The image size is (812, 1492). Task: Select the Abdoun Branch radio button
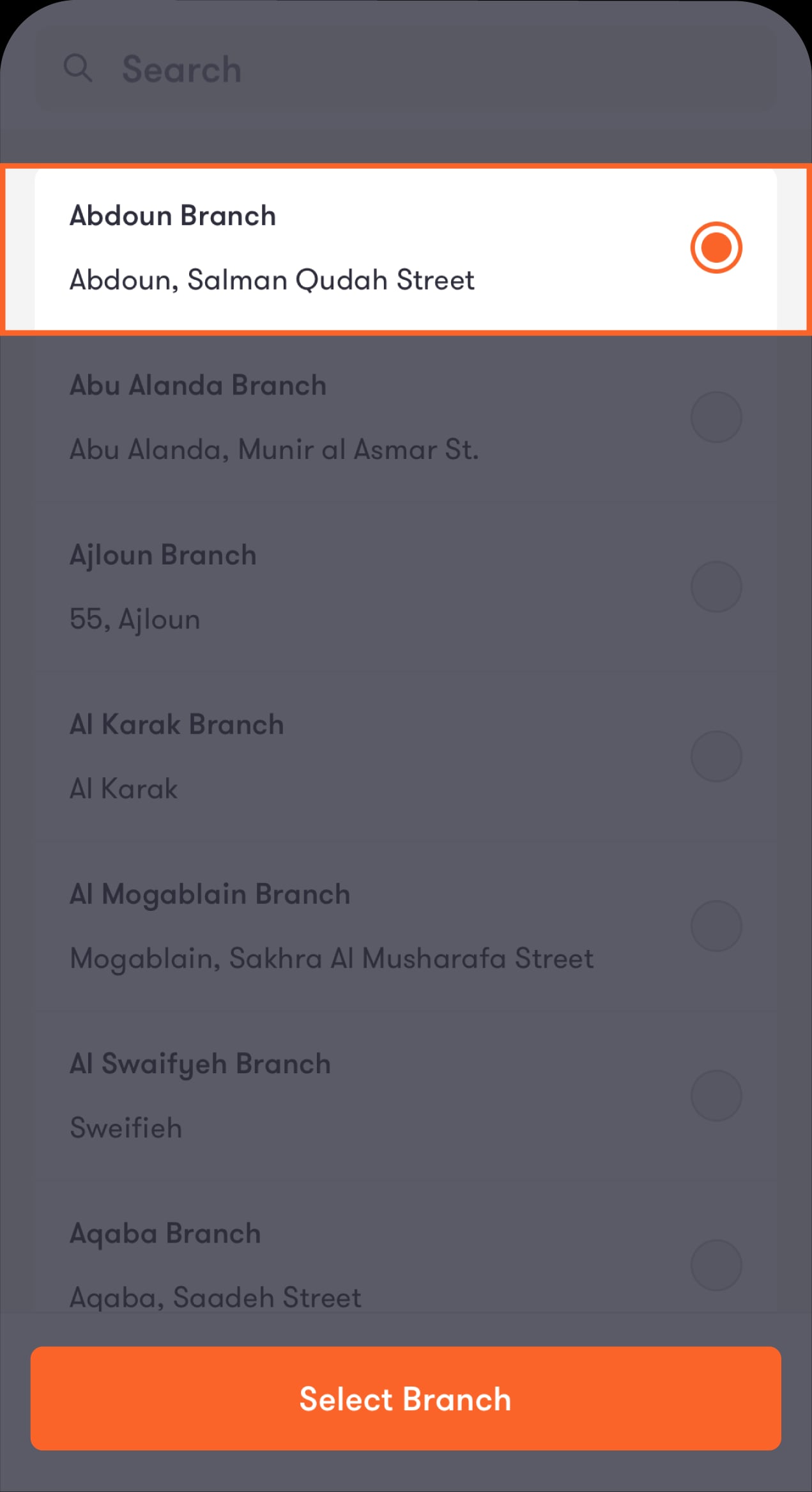pyautogui.click(x=716, y=247)
